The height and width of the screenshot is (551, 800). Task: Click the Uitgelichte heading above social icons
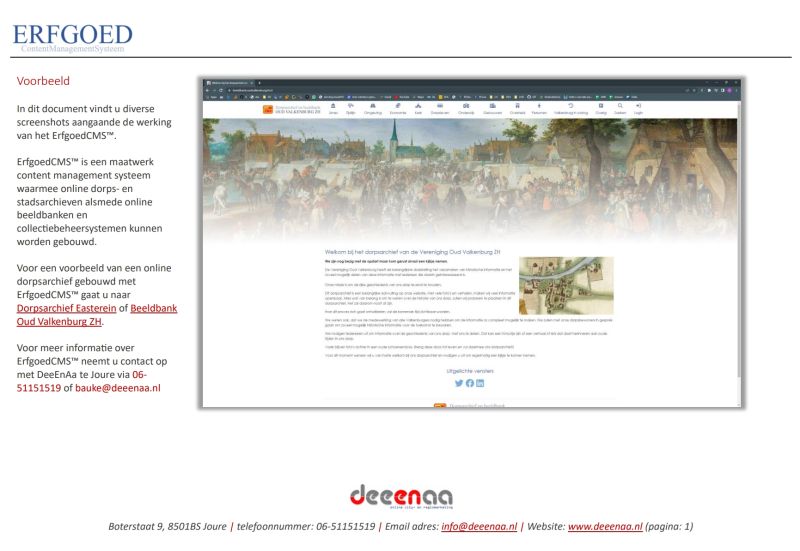pyautogui.click(x=470, y=371)
